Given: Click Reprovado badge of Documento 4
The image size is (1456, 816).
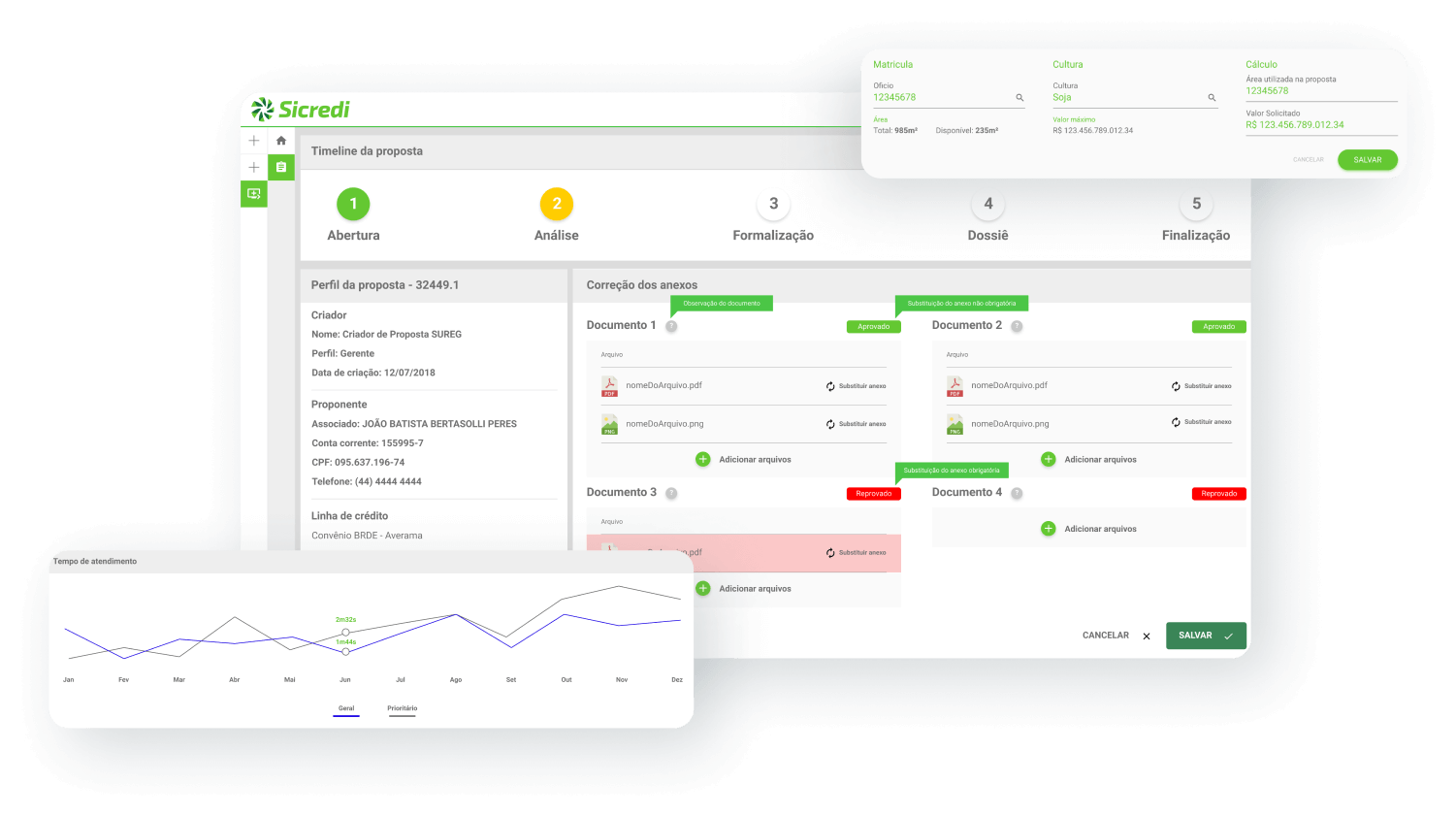Looking at the screenshot, I should pos(1219,494).
